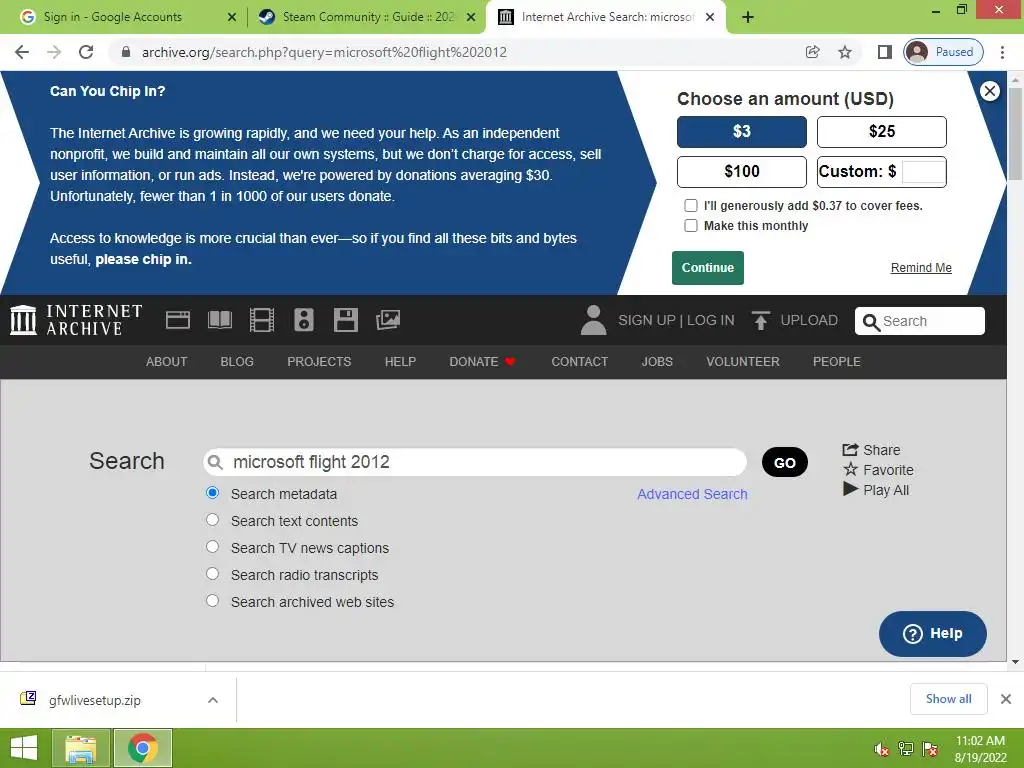Screen dimensions: 1024x768
Task: Click the microsoft flight 2012 search box
Action: [x=475, y=462]
